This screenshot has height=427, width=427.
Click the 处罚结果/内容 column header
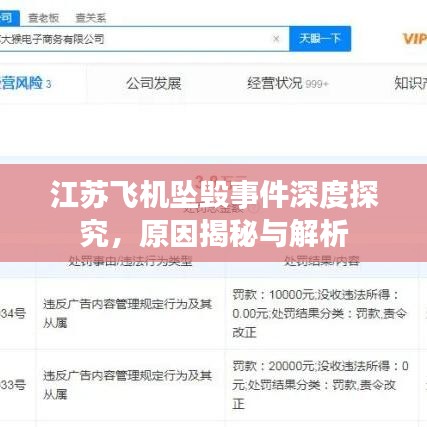point(322,261)
